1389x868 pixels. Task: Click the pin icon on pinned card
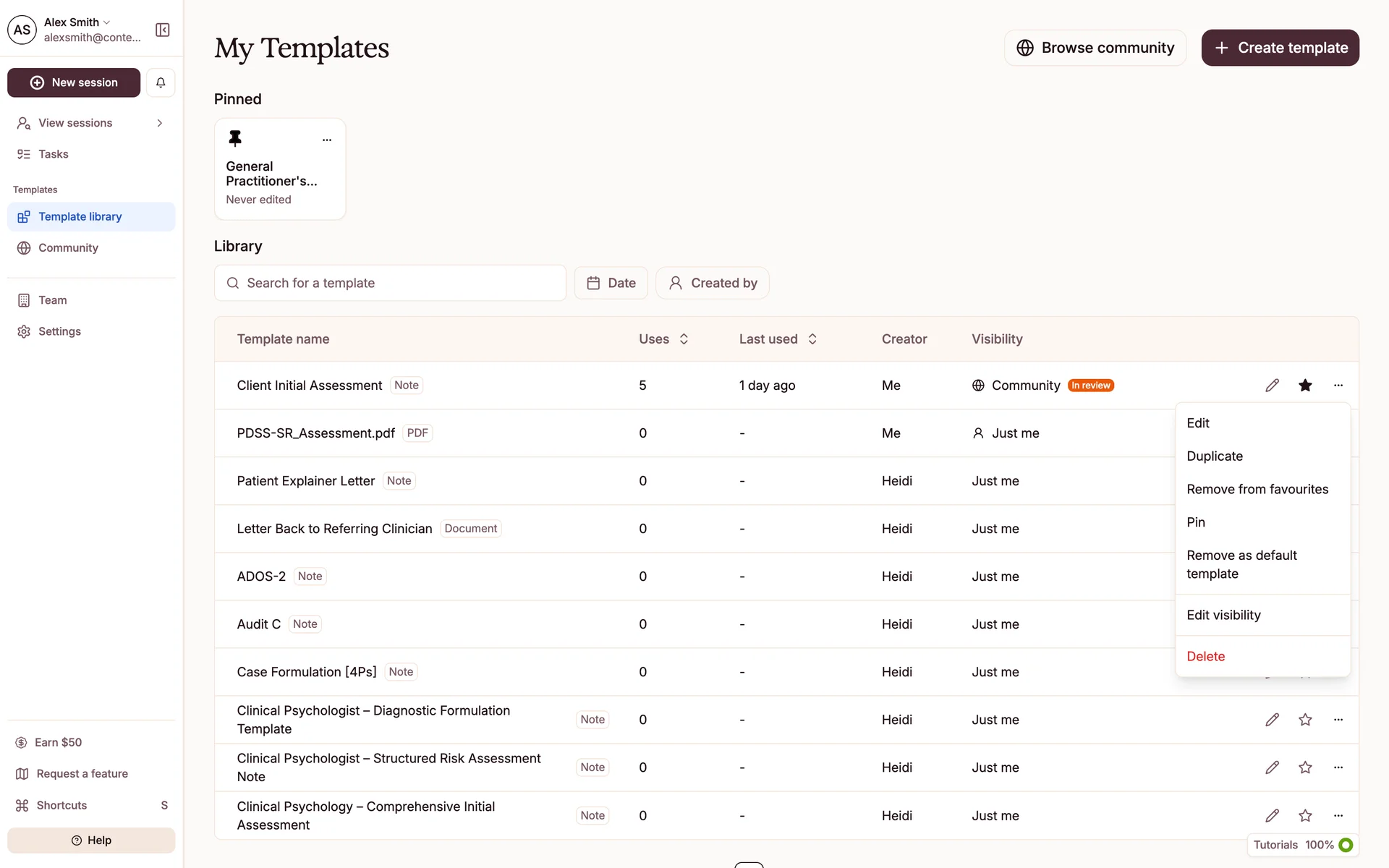235,137
